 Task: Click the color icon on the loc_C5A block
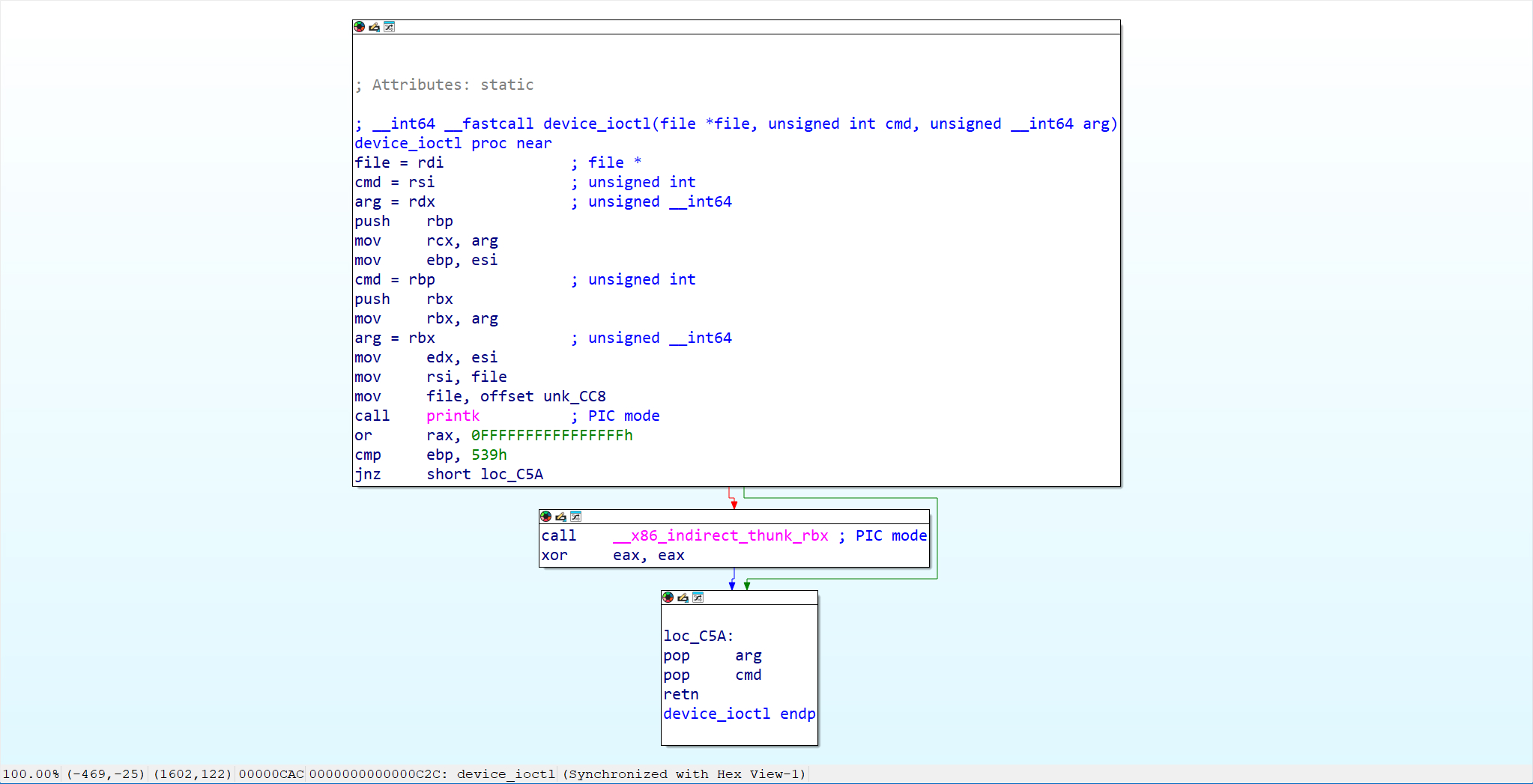click(668, 598)
